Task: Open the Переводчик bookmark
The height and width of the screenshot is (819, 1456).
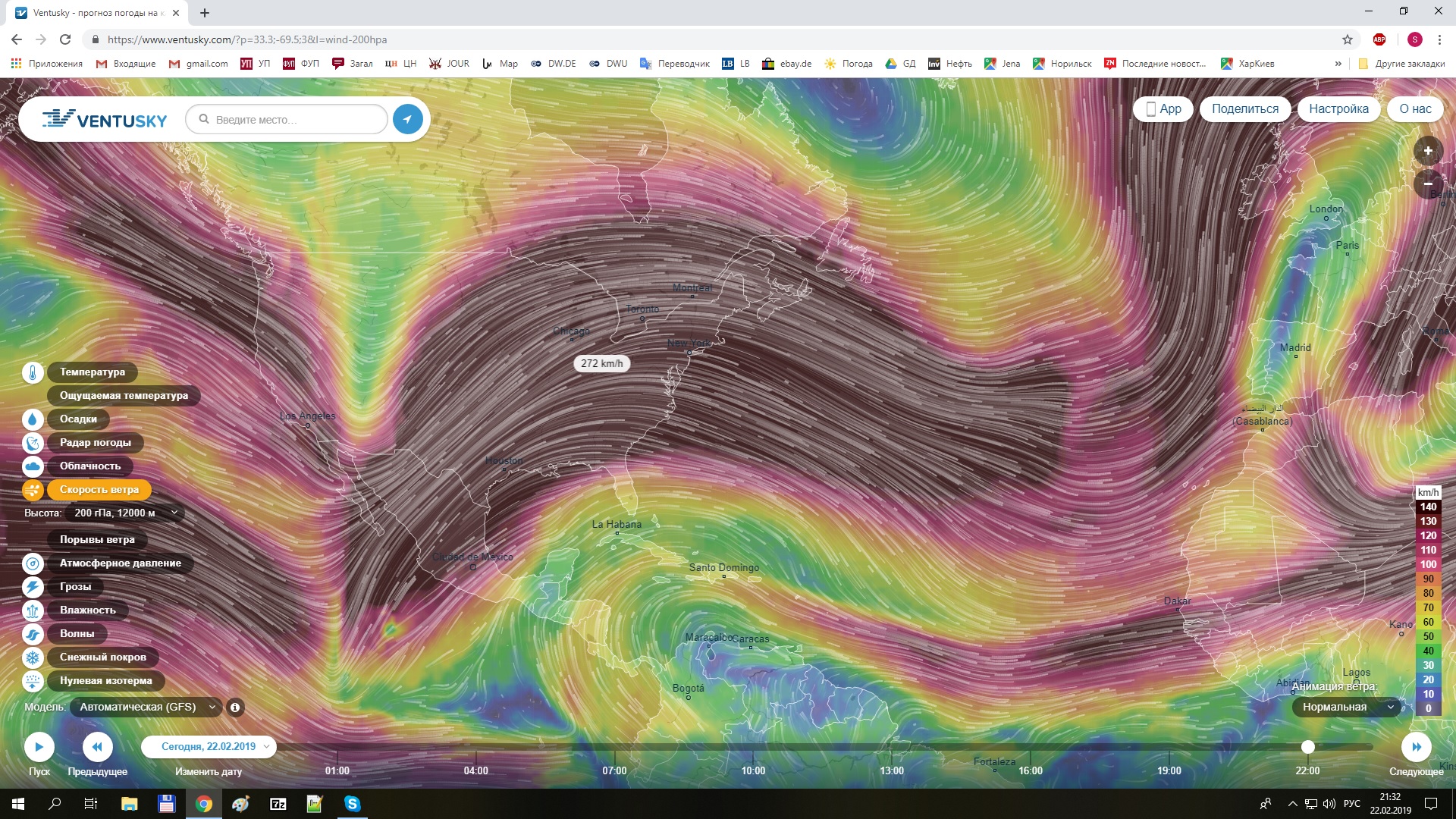Action: pyautogui.click(x=675, y=64)
